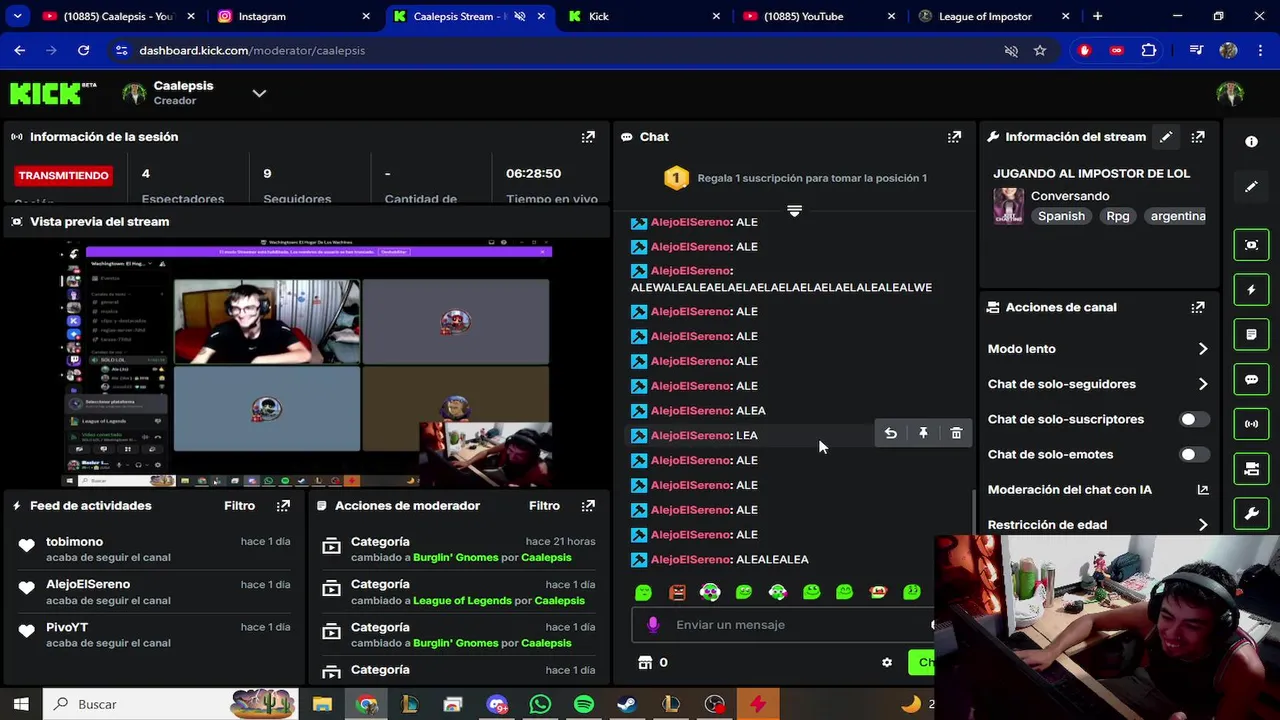Click League of Legends category link

tap(462, 600)
